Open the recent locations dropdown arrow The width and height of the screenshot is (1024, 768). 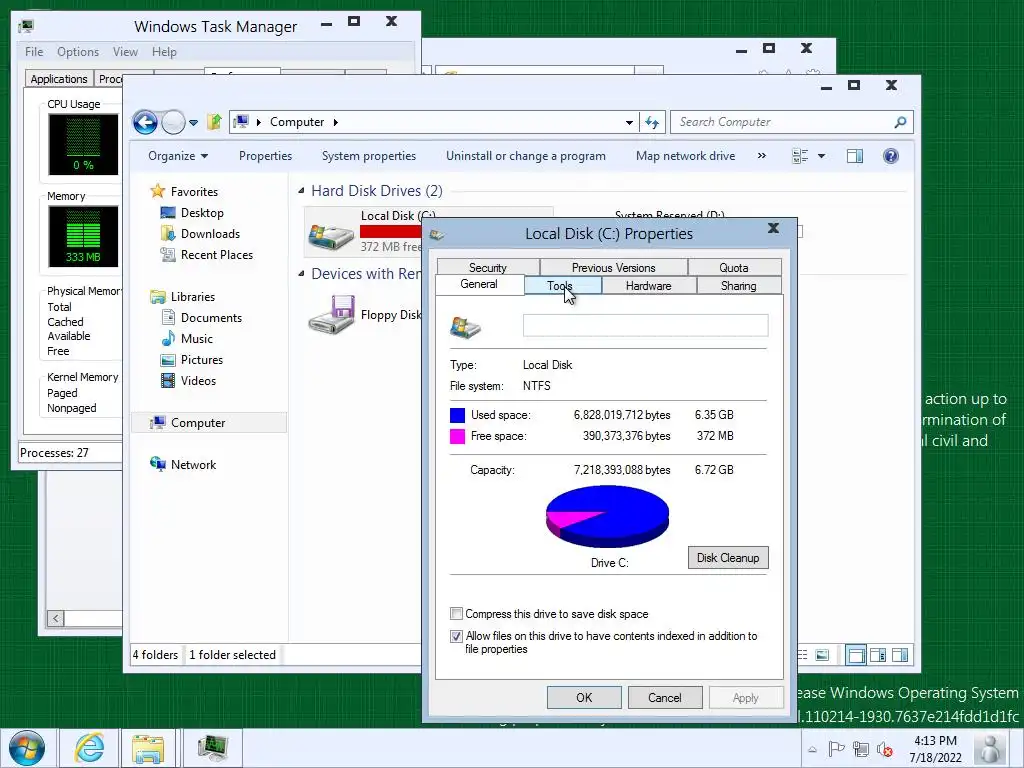(193, 122)
